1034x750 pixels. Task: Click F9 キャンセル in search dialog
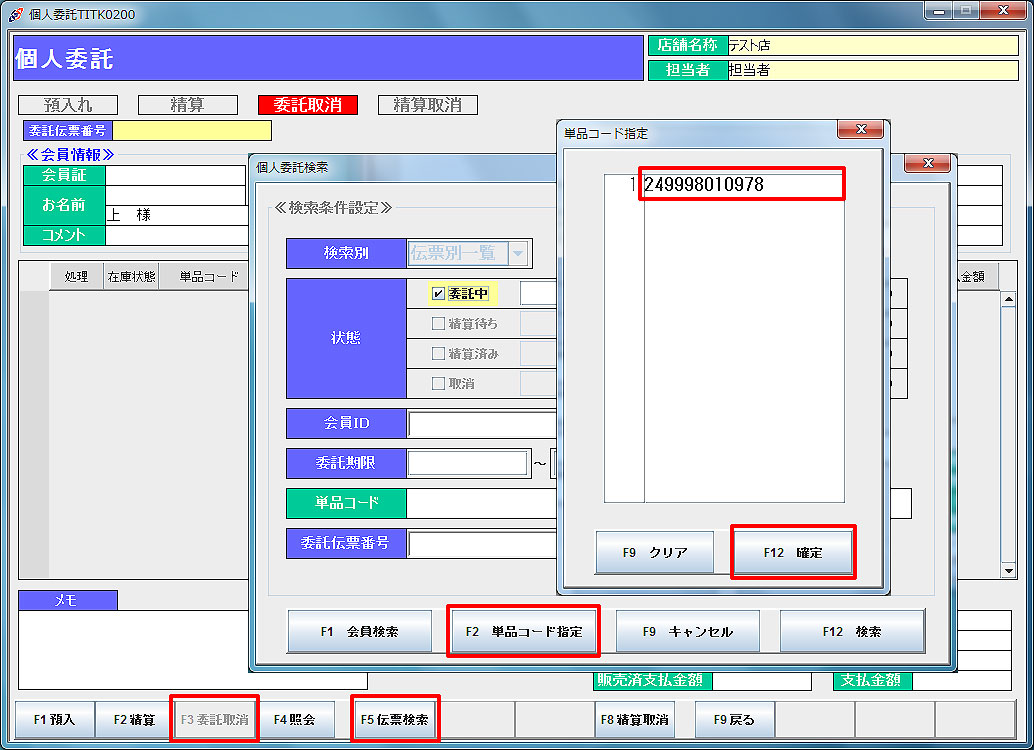click(x=688, y=631)
